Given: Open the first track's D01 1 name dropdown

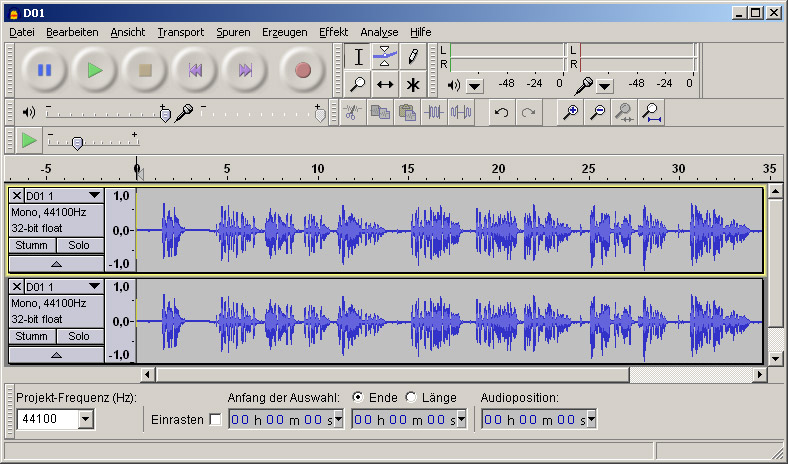Looking at the screenshot, I should click(64, 196).
